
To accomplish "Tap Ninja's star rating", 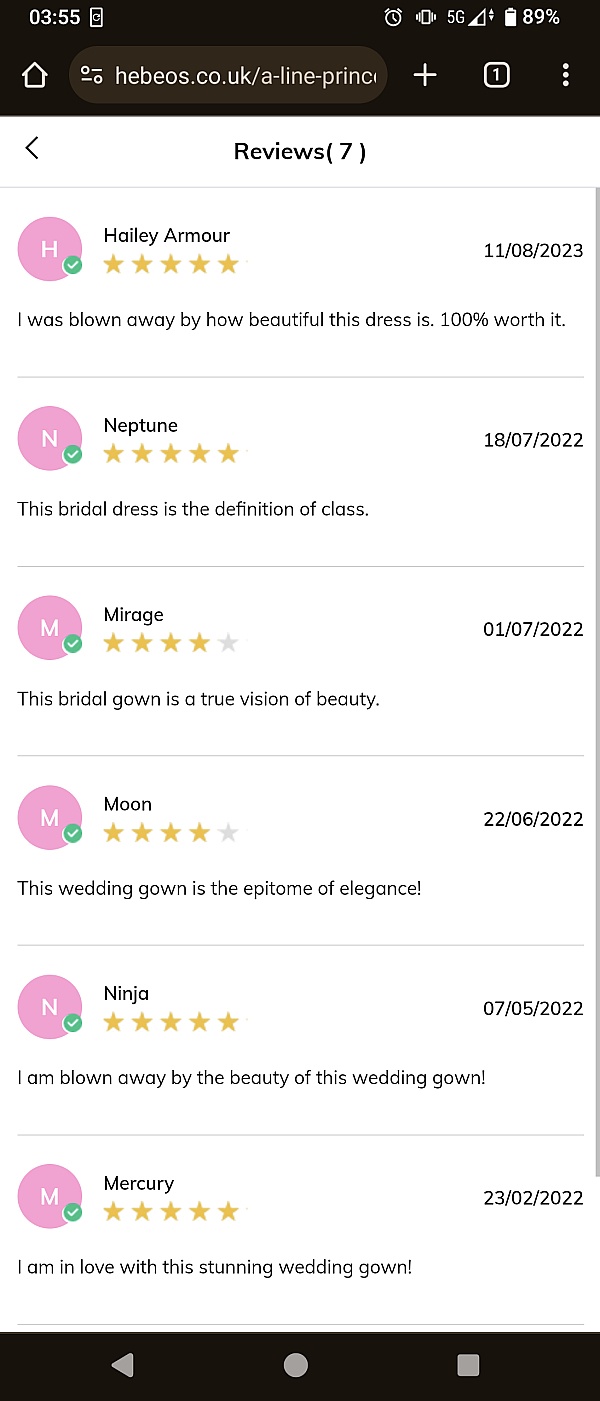I will tap(171, 1022).
